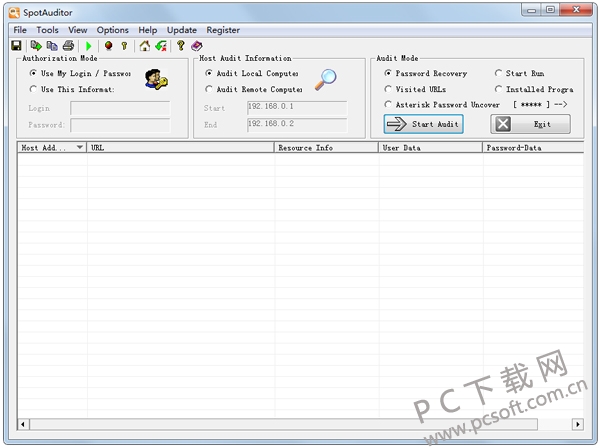Viewport: 600px width, 448px height.
Task: Click the horizontal scrollbar right arrow
Action: 577,424
